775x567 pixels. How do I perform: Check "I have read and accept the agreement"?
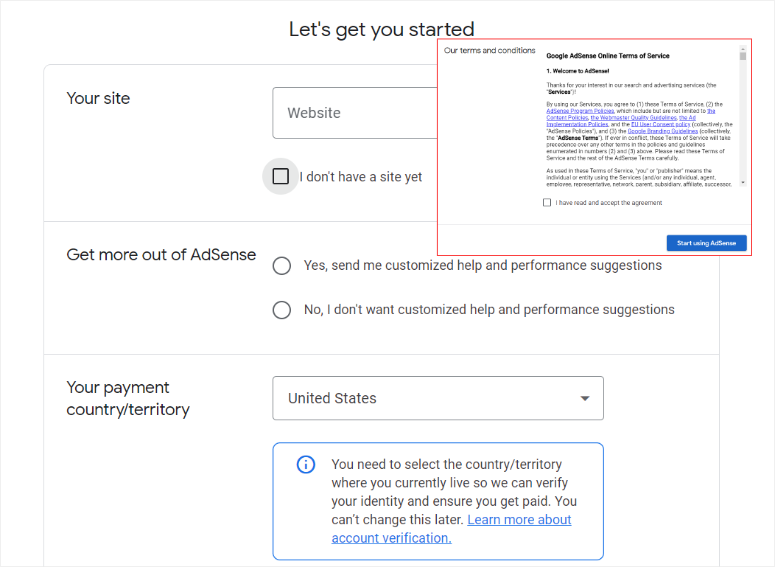547,202
